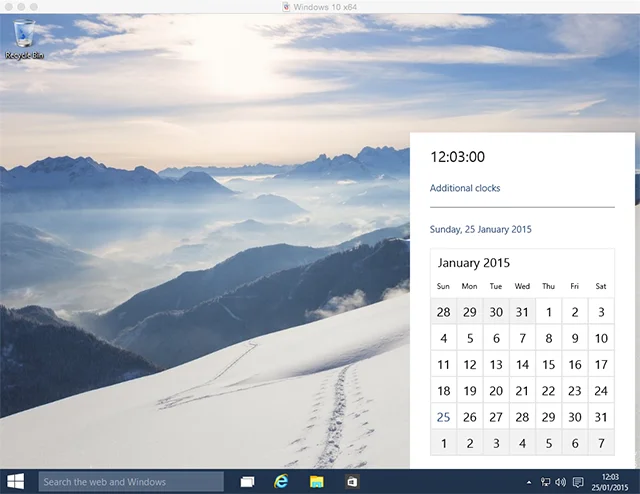Click the 12:03:00 time display
Image resolution: width=640 pixels, height=494 pixels.
(458, 157)
